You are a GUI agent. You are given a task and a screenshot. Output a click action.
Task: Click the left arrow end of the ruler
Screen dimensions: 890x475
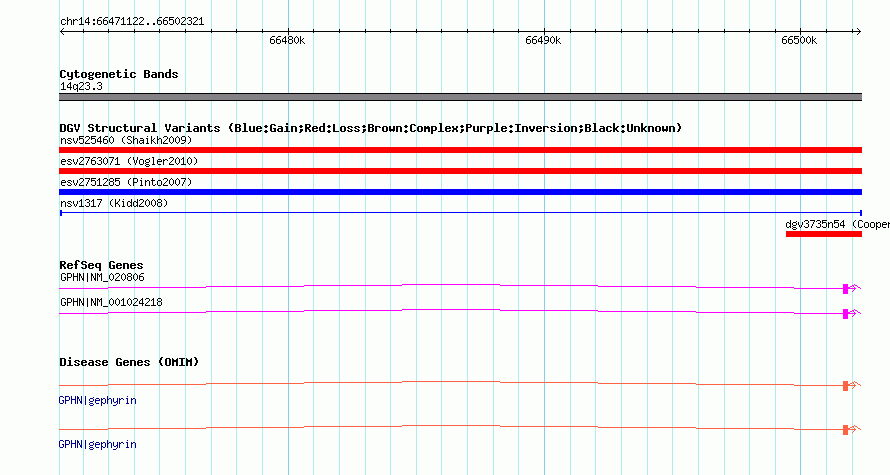62,32
